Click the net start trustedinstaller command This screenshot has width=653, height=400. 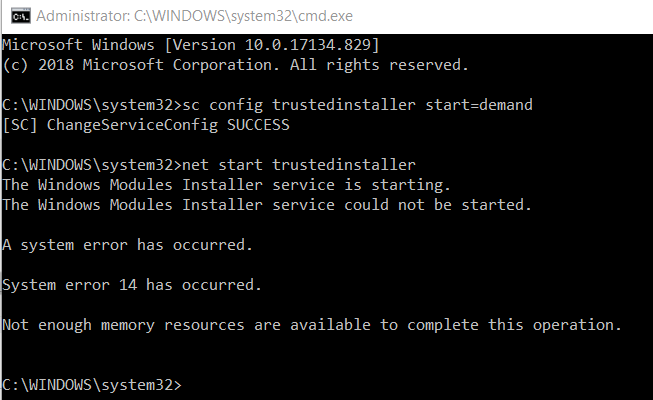point(299,165)
